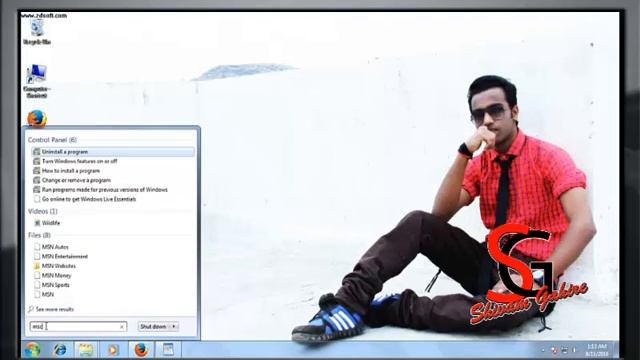Launch Firefox from the desktop icon
This screenshot has height=360, width=640.
click(37, 118)
